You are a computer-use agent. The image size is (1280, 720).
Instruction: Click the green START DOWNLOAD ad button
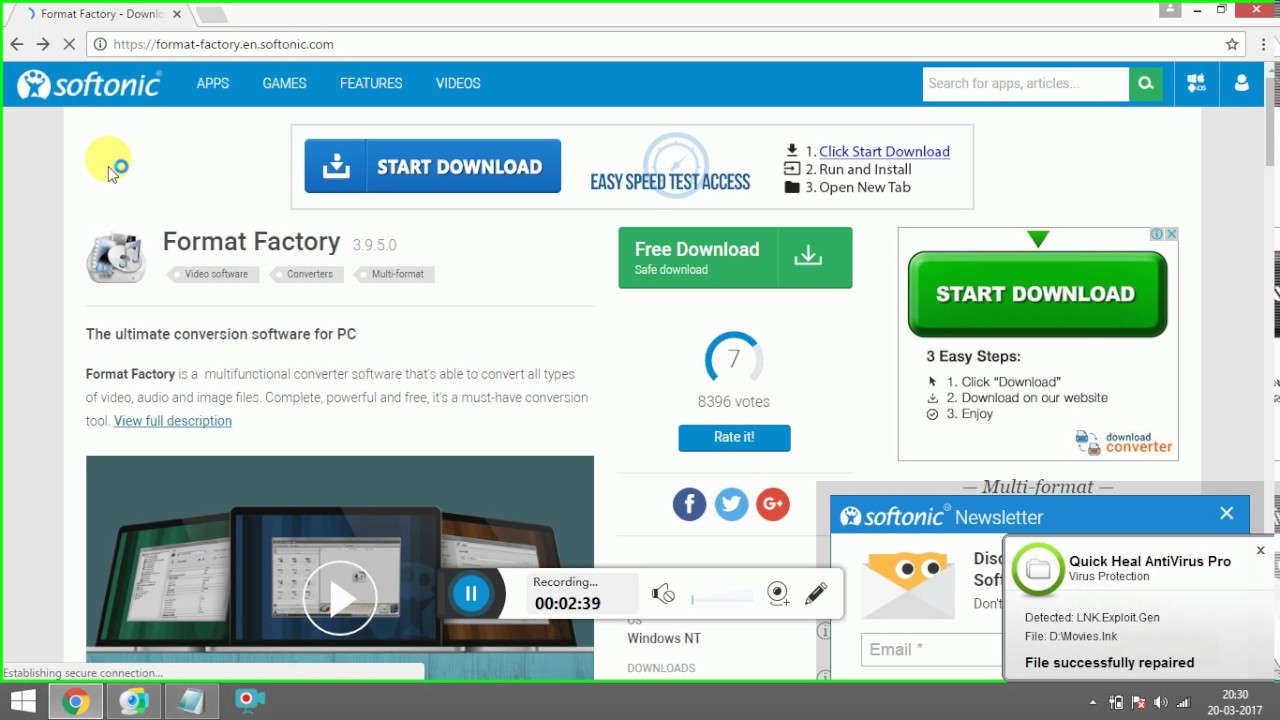coord(1037,293)
